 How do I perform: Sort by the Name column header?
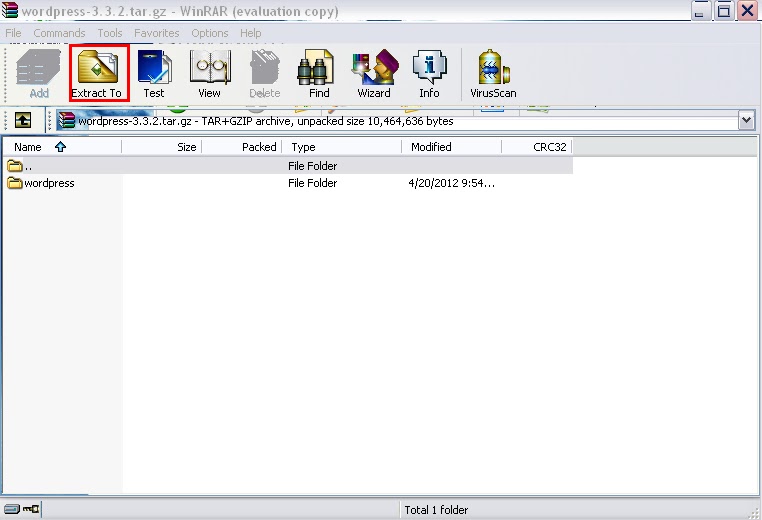[62, 147]
